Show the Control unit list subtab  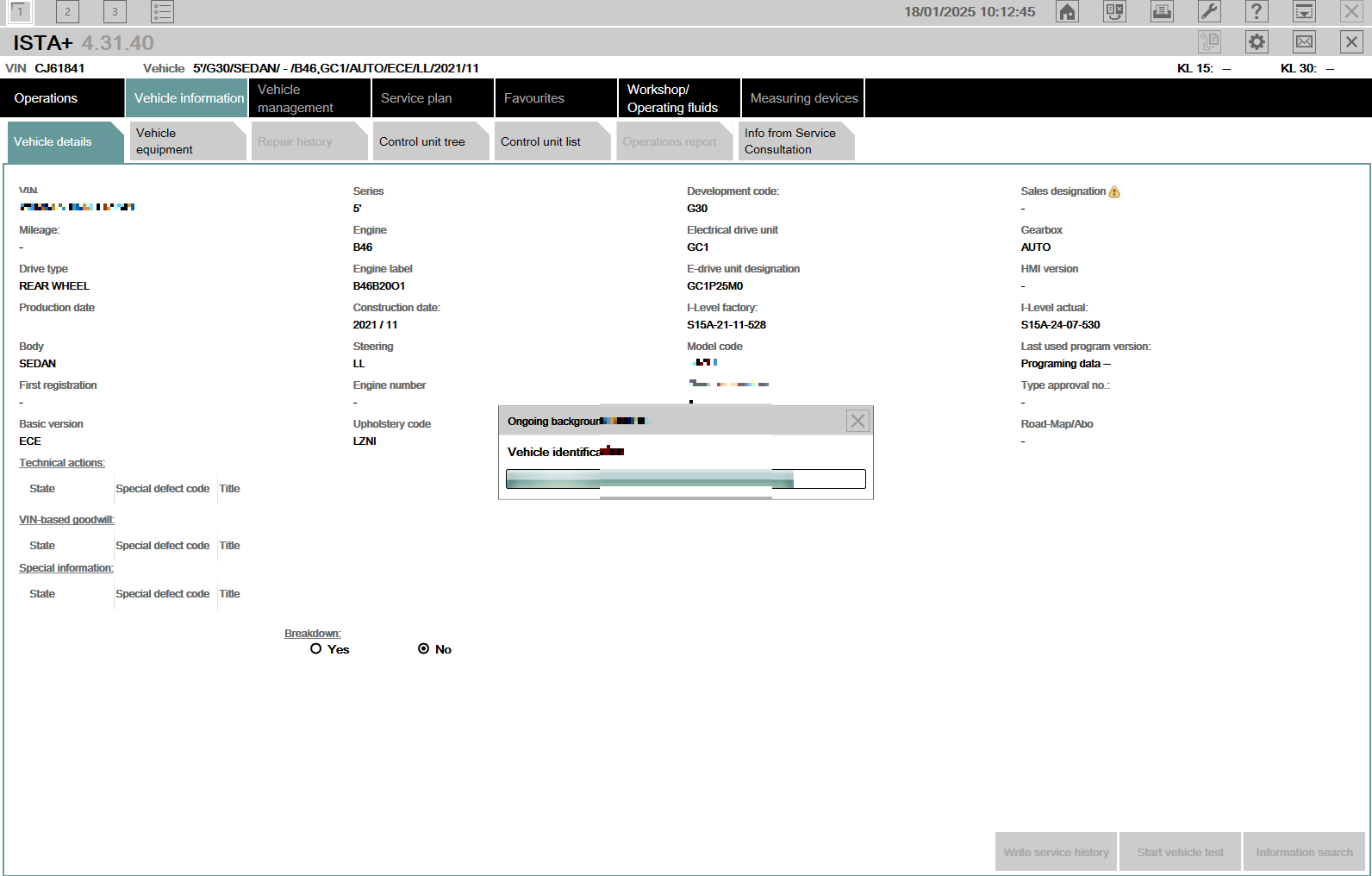coord(552,141)
